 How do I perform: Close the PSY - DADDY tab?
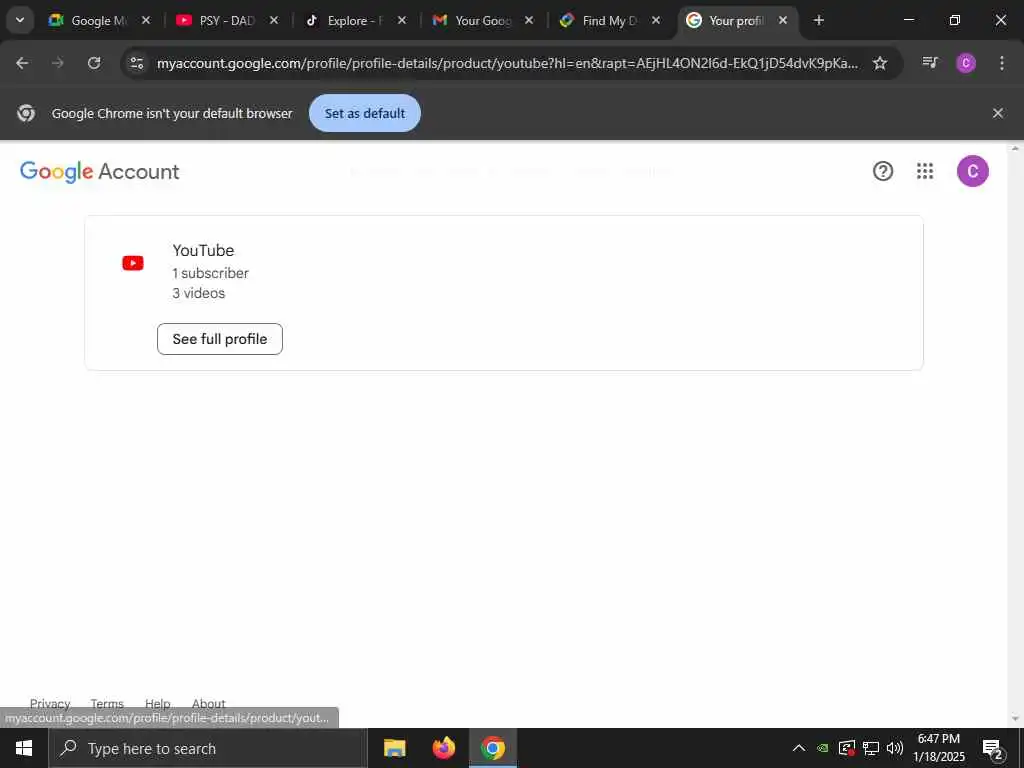274,20
